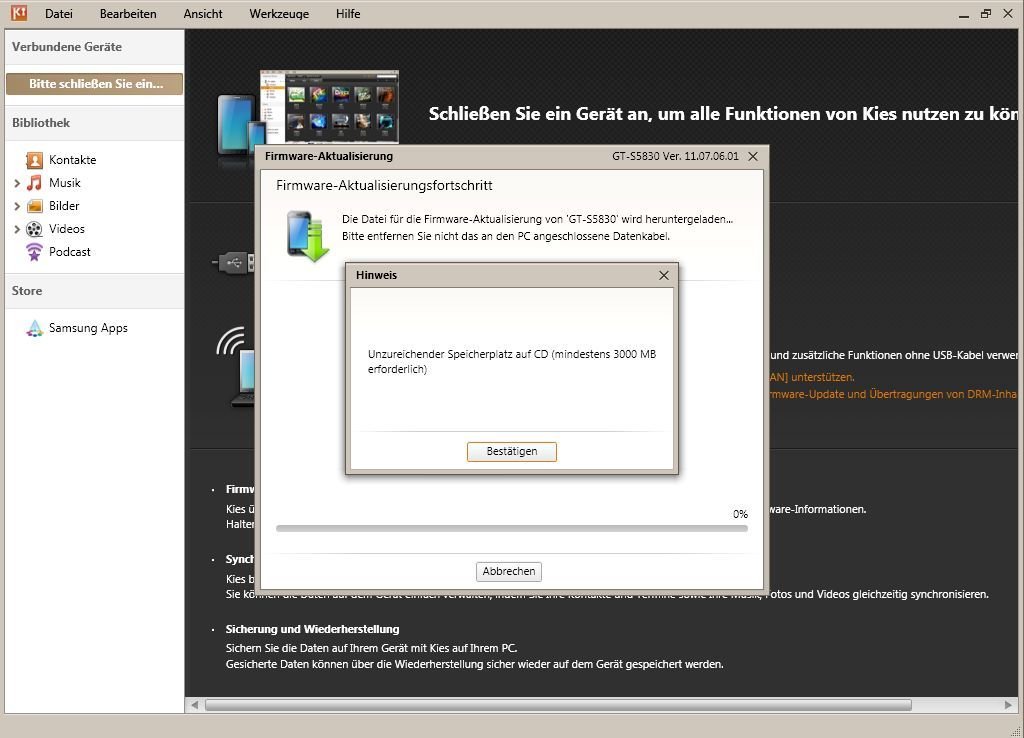Click the Store section header
This screenshot has width=1024, height=738.
94,291
